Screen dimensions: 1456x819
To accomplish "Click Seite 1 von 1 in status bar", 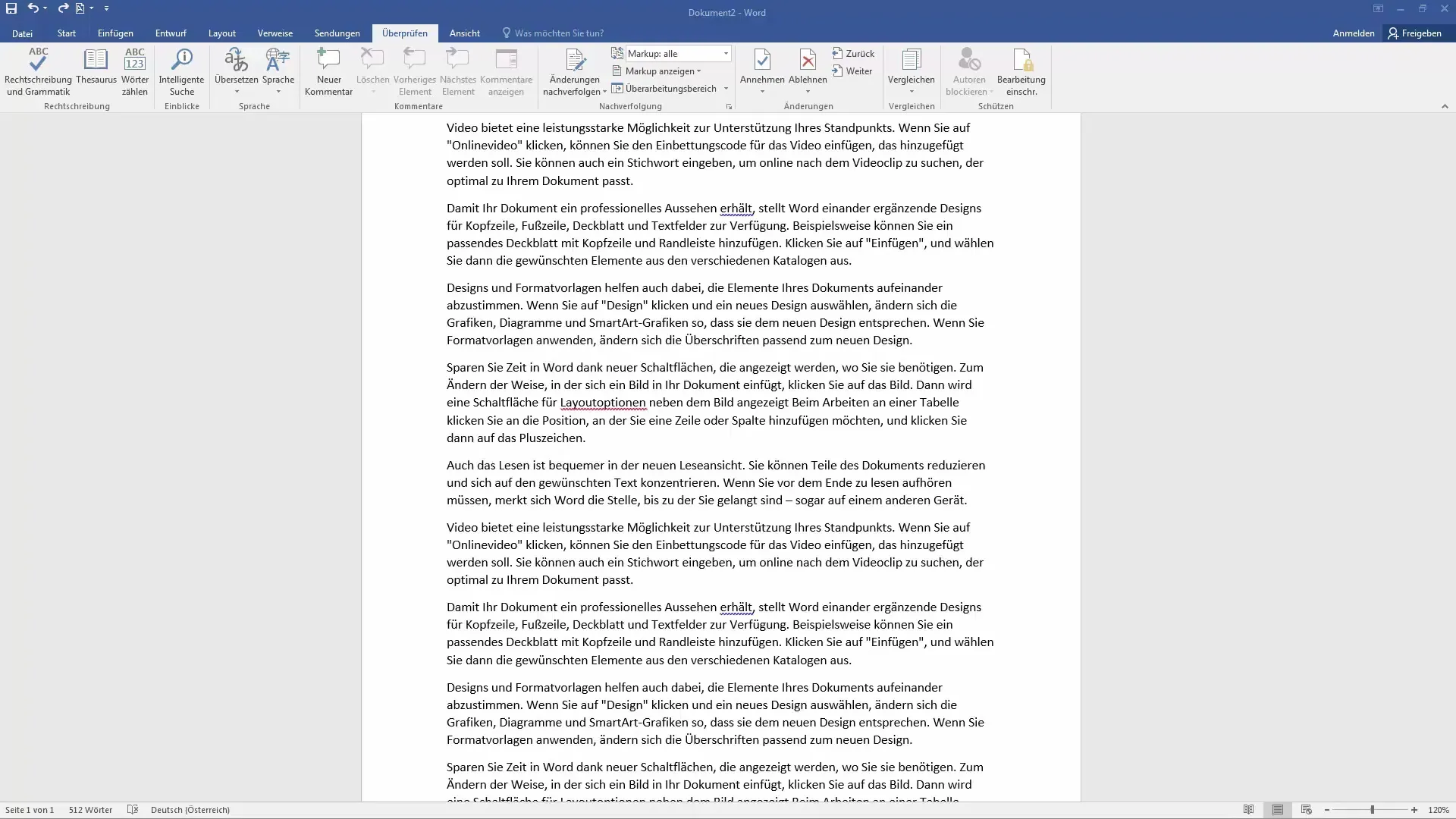I will click(x=30, y=810).
